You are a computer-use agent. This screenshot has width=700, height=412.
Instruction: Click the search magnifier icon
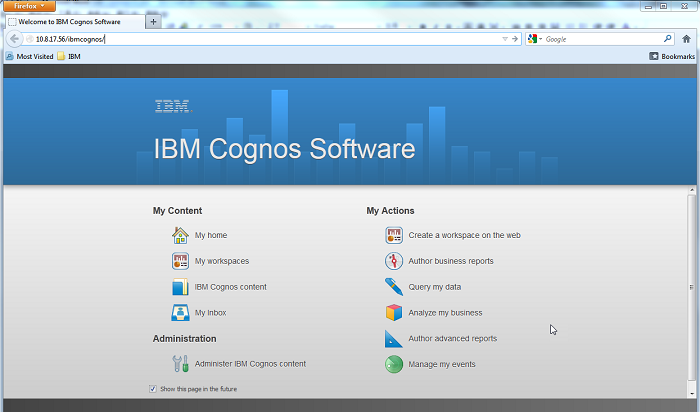(x=667, y=39)
